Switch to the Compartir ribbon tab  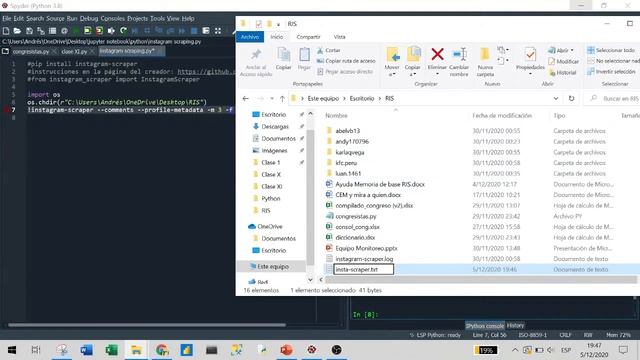pos(308,37)
